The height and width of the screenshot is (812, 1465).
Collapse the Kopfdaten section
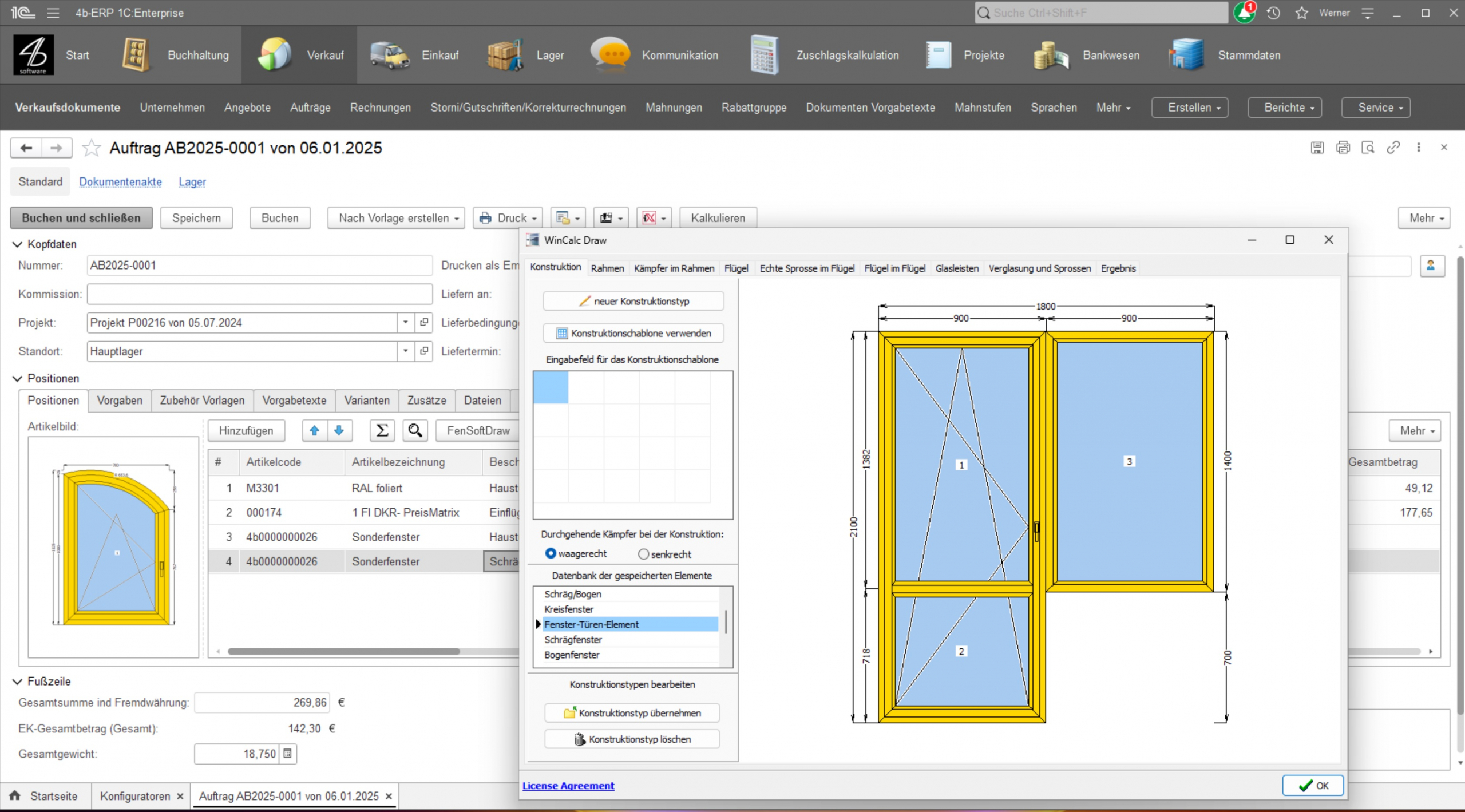coord(17,244)
